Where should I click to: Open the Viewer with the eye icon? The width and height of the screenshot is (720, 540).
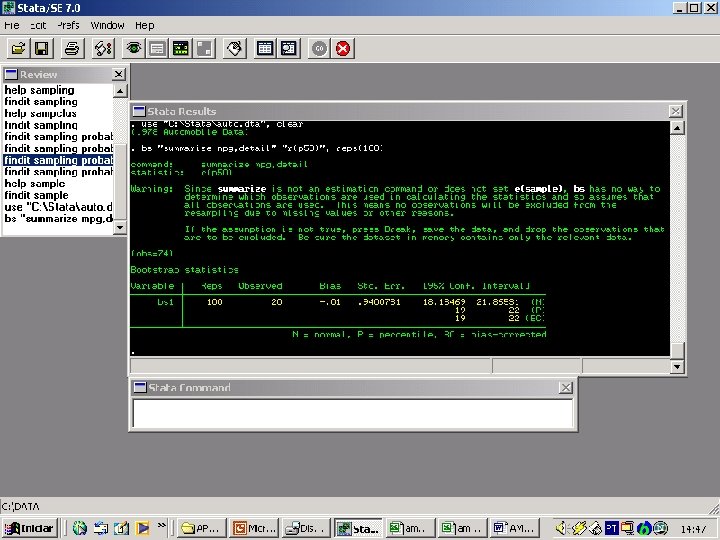(134, 48)
